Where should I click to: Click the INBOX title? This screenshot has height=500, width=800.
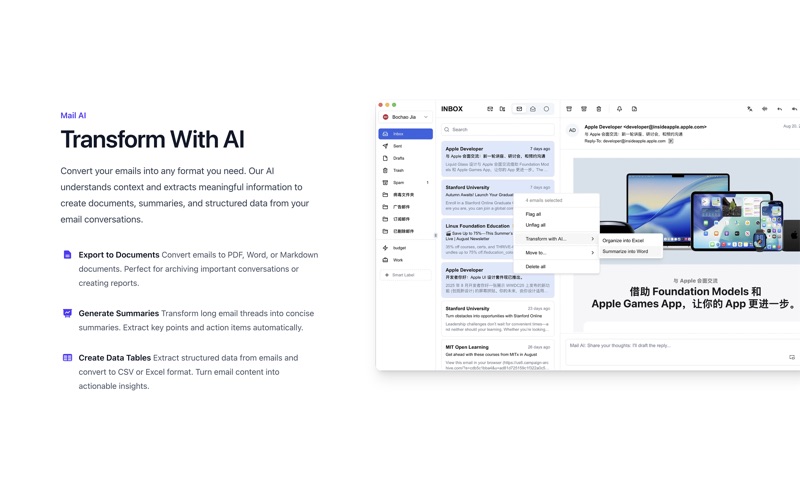(452, 109)
